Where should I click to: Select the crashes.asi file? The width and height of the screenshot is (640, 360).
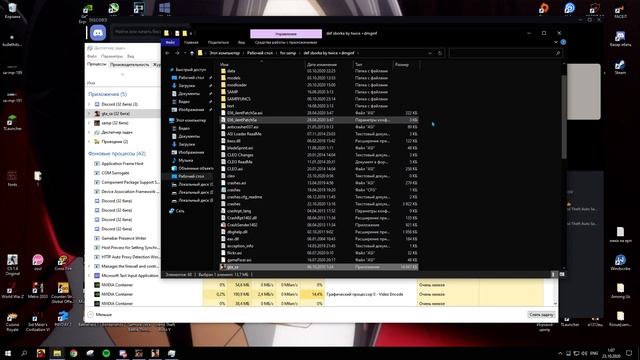coord(236,183)
